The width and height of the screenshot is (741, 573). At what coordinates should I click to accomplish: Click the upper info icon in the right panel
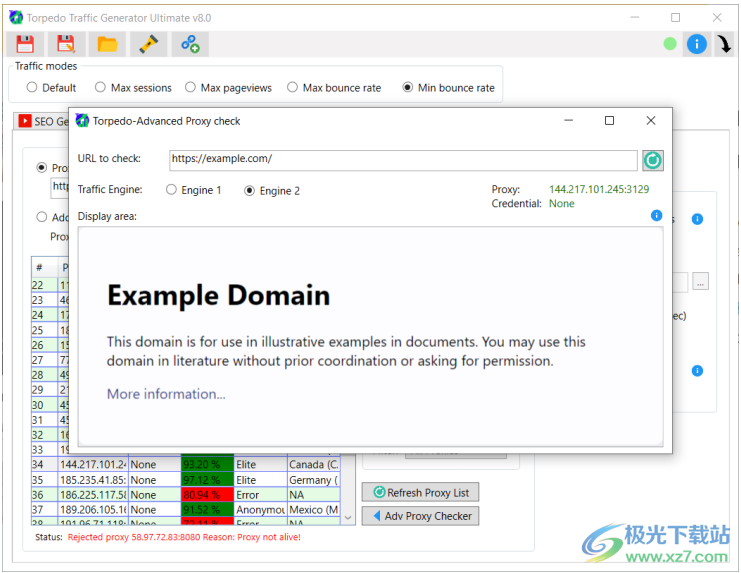[x=697, y=219]
